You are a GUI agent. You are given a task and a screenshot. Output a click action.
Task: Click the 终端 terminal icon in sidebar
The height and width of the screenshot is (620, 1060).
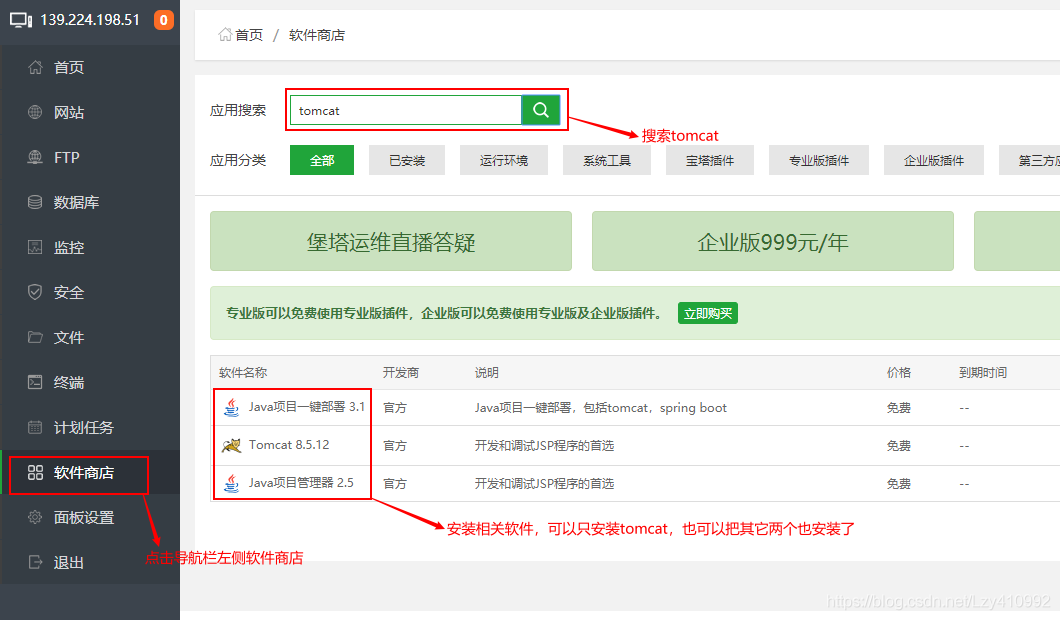(35, 382)
